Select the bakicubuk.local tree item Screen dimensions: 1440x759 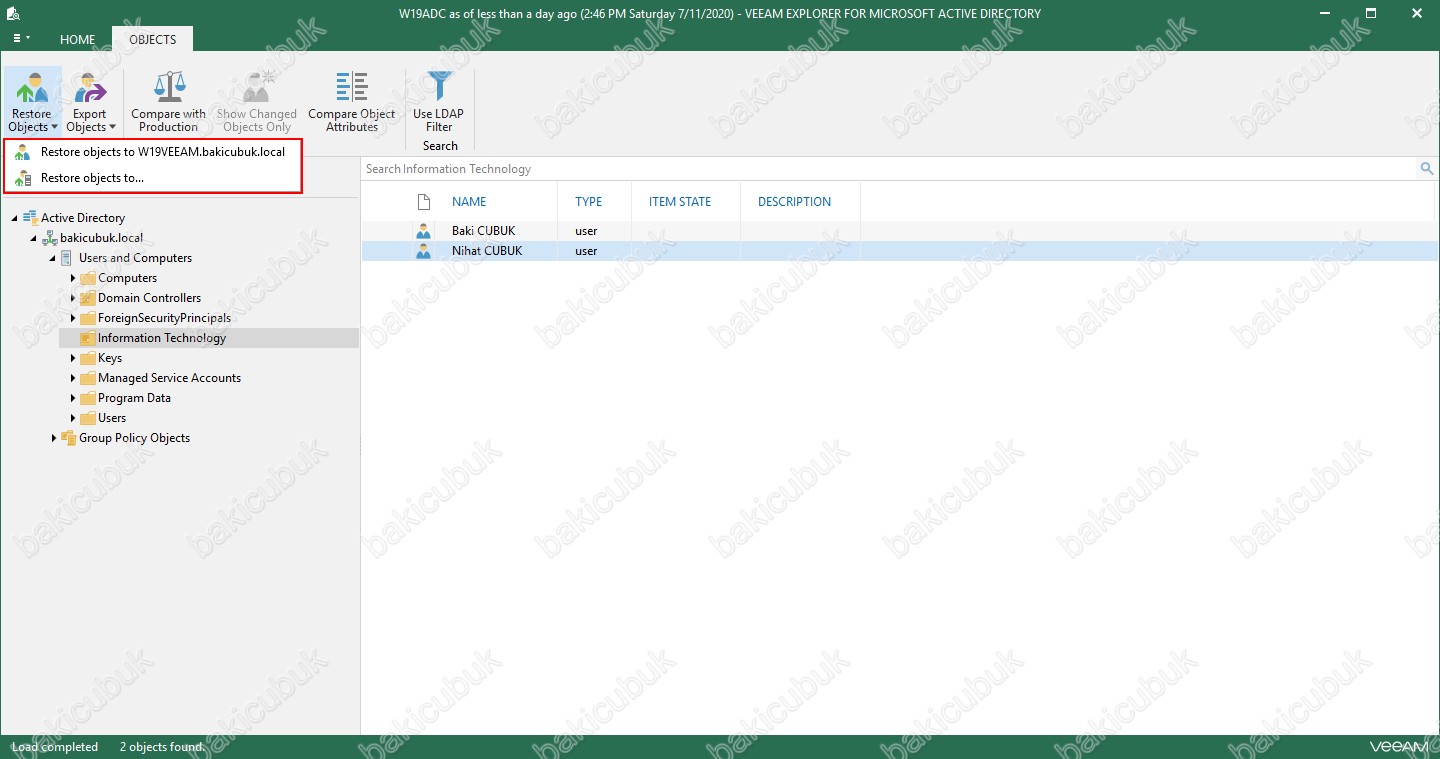(x=101, y=238)
